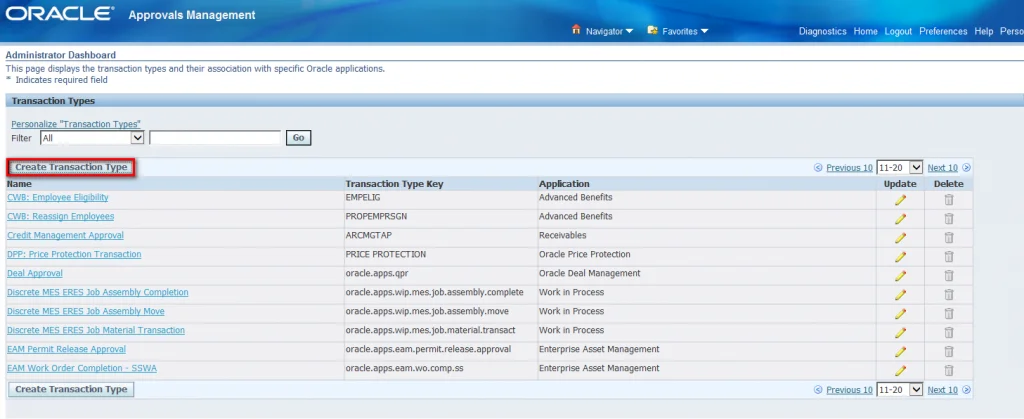Edit Credit Management Approval via pencil icon
Image resolution: width=1024 pixels, height=419 pixels.
pyautogui.click(x=900, y=238)
